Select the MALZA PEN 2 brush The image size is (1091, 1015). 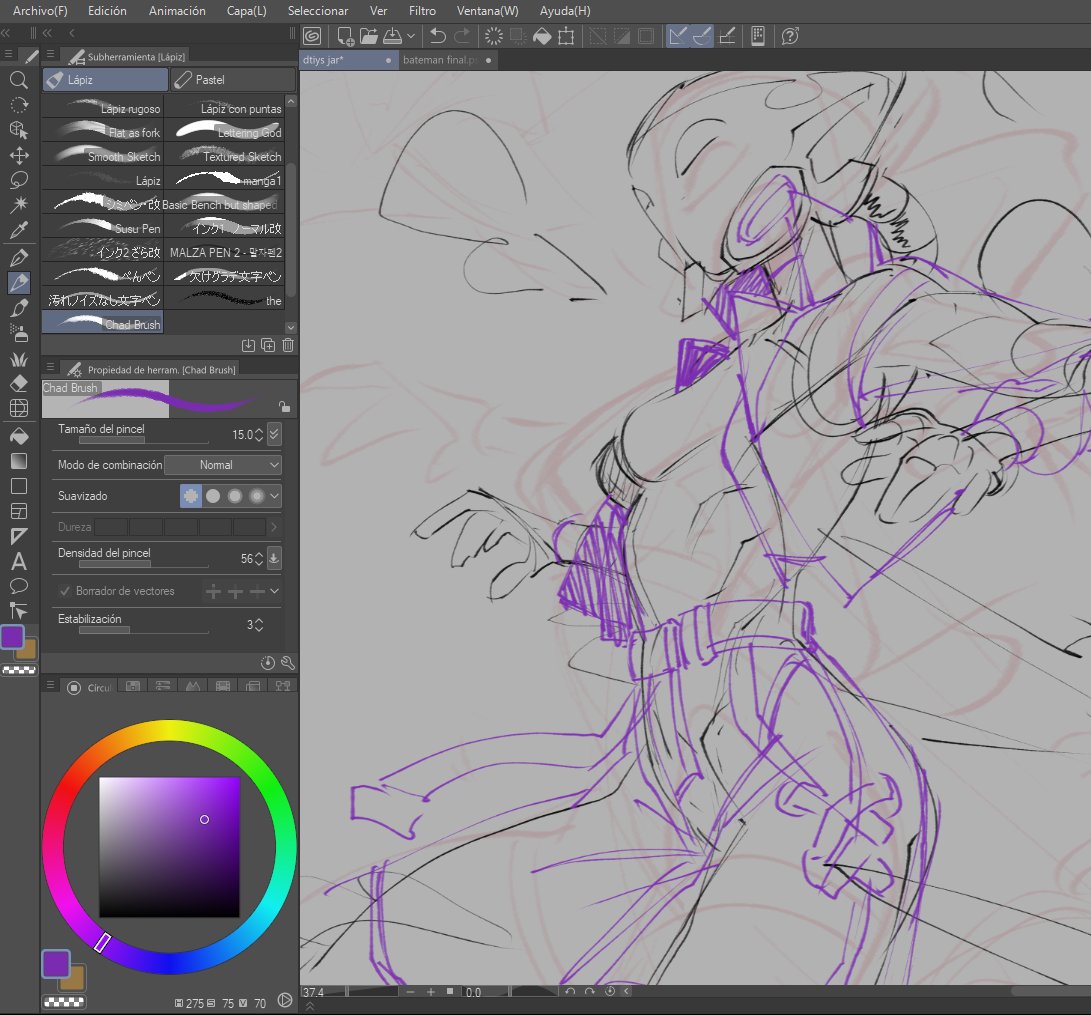pyautogui.click(x=224, y=252)
